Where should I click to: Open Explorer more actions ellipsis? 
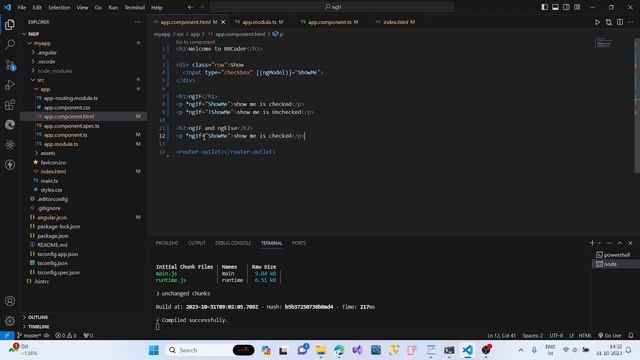coord(138,22)
